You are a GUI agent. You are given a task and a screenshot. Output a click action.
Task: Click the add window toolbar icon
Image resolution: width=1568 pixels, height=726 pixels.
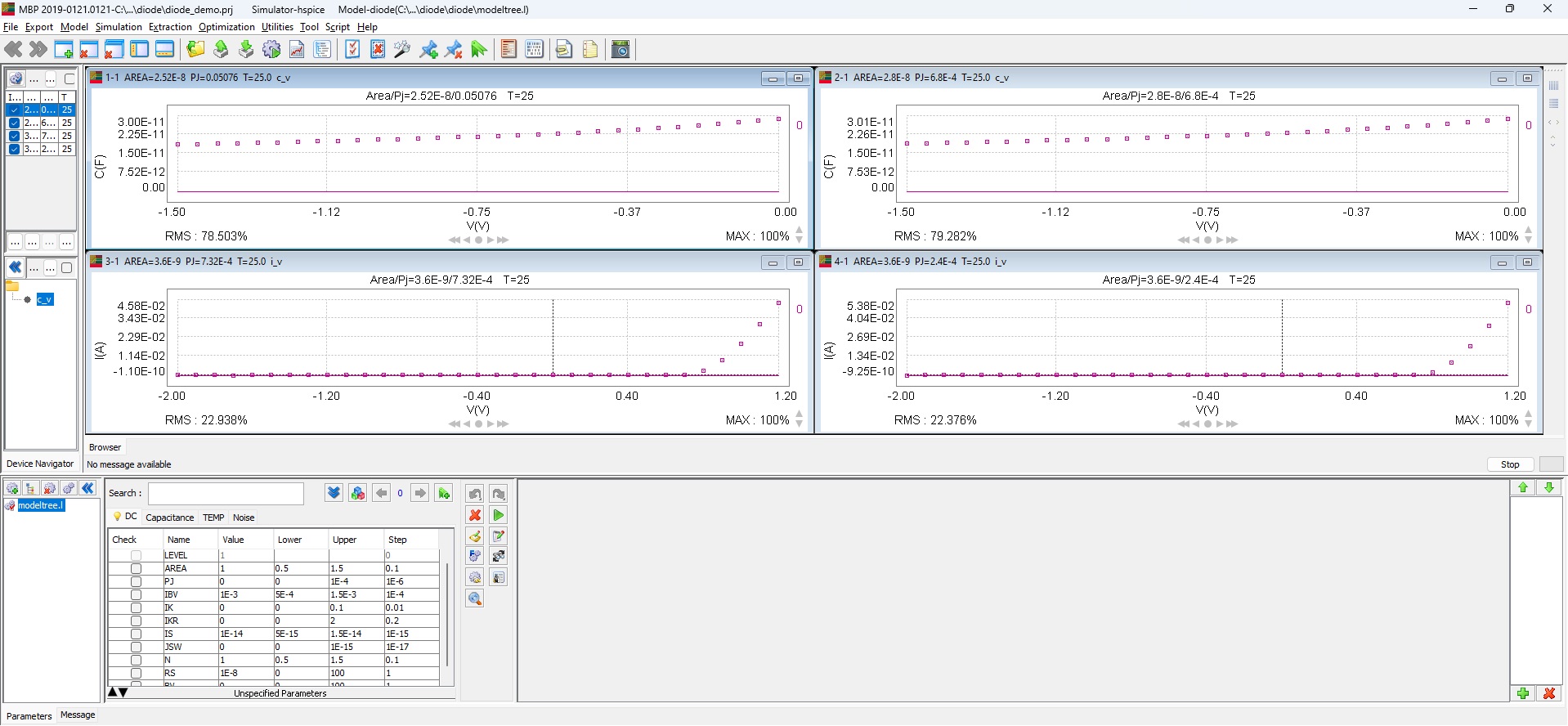point(63,50)
